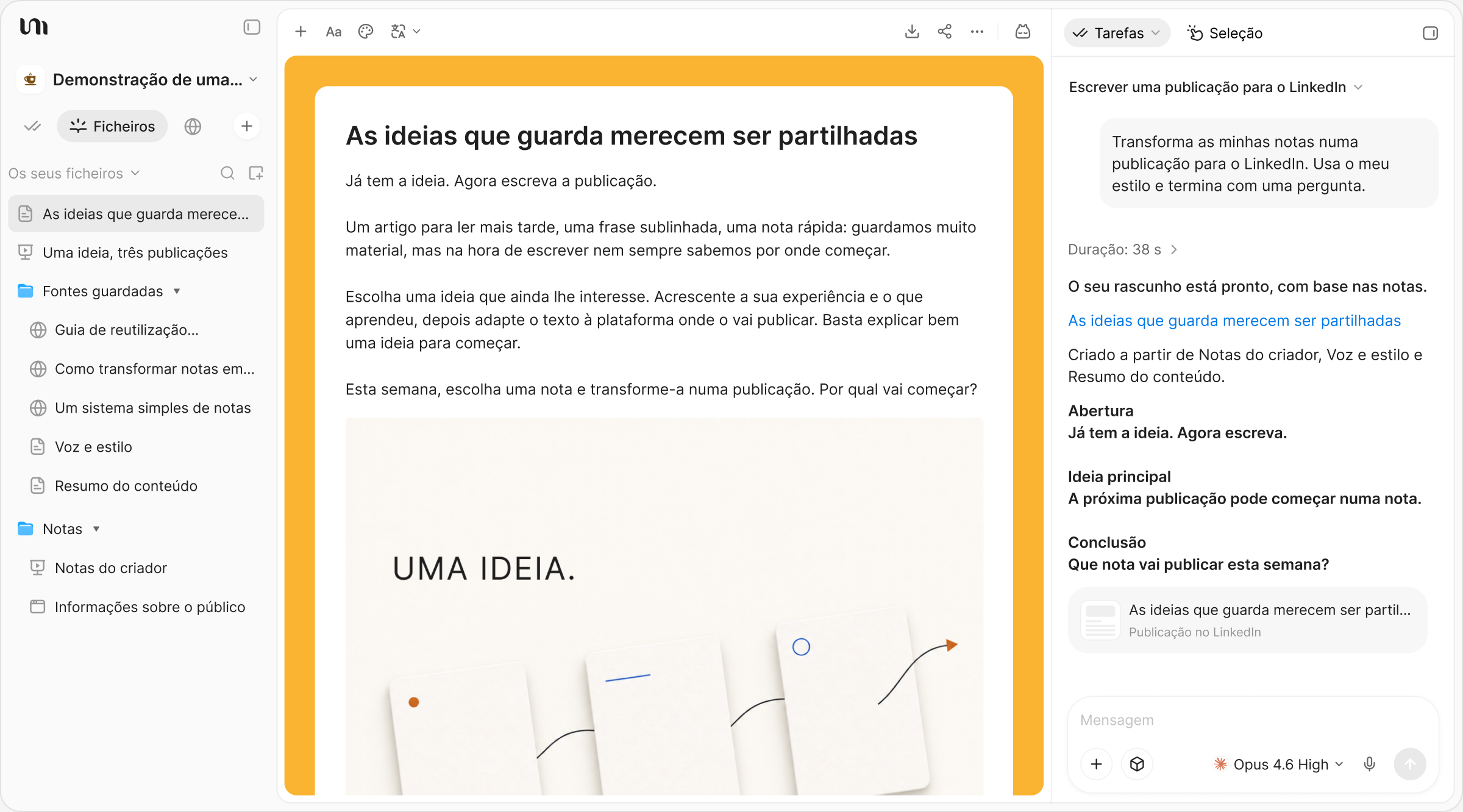Open the three-dots more options menu
The height and width of the screenshot is (812, 1463).
click(977, 32)
